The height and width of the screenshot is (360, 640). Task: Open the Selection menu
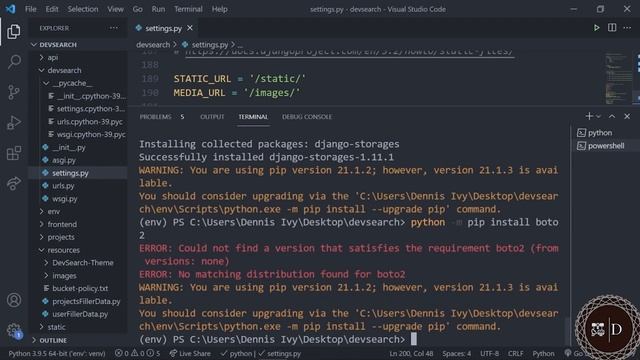pos(83,9)
